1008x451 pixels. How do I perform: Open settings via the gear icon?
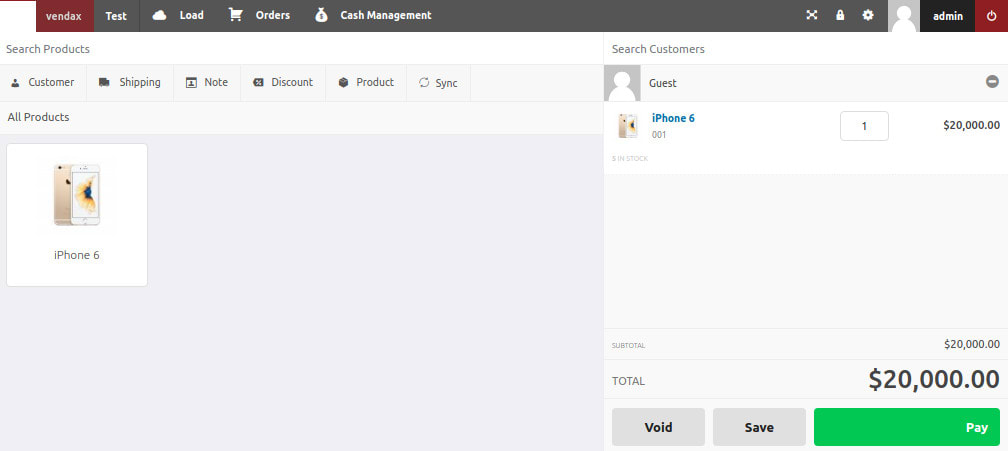click(868, 15)
